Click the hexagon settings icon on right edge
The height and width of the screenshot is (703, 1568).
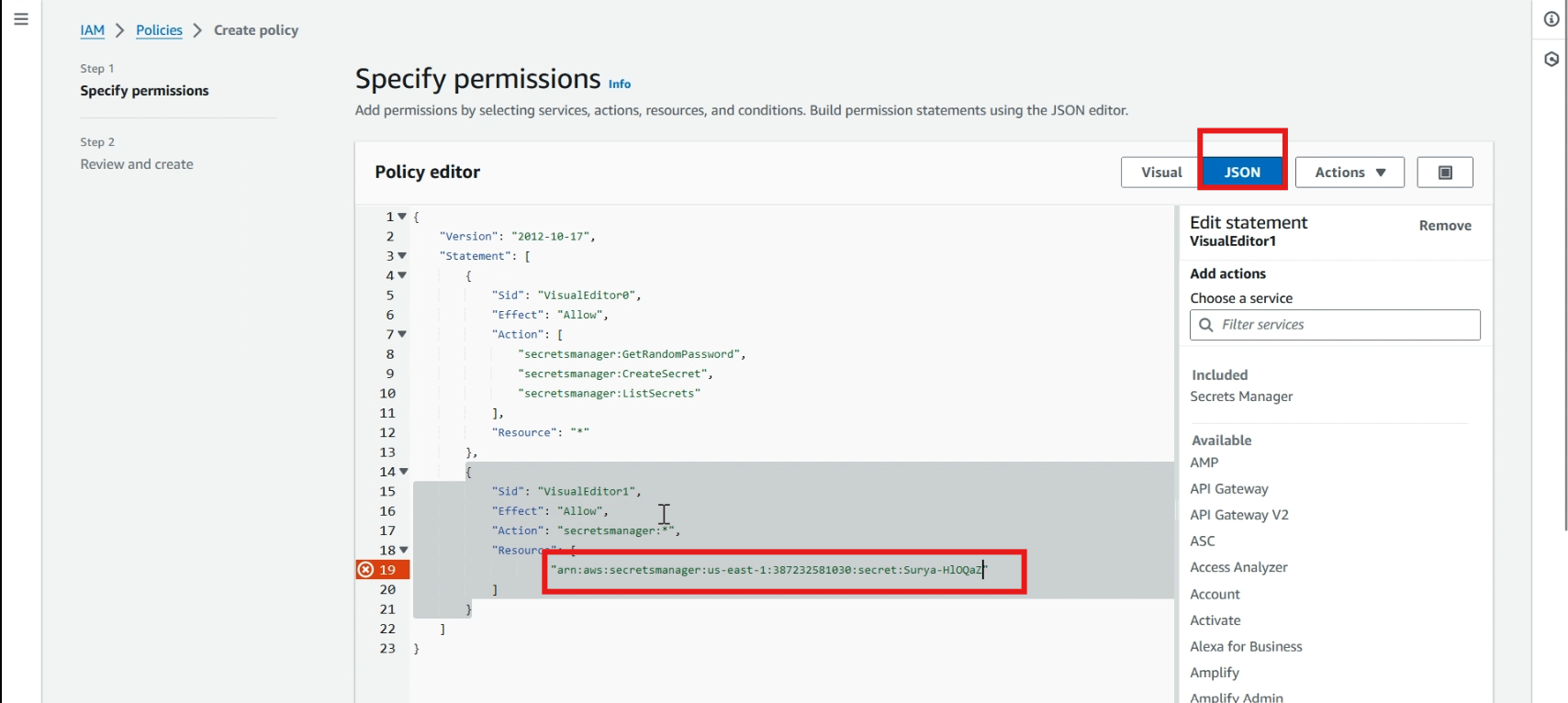1551,60
